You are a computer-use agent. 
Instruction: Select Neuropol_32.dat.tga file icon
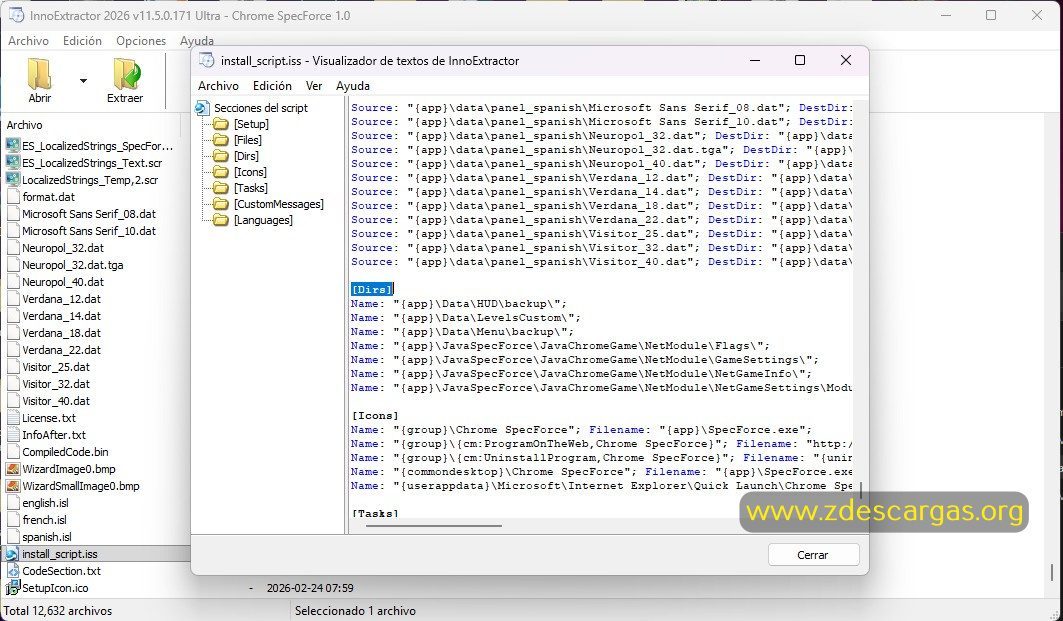pyautogui.click(x=12, y=265)
